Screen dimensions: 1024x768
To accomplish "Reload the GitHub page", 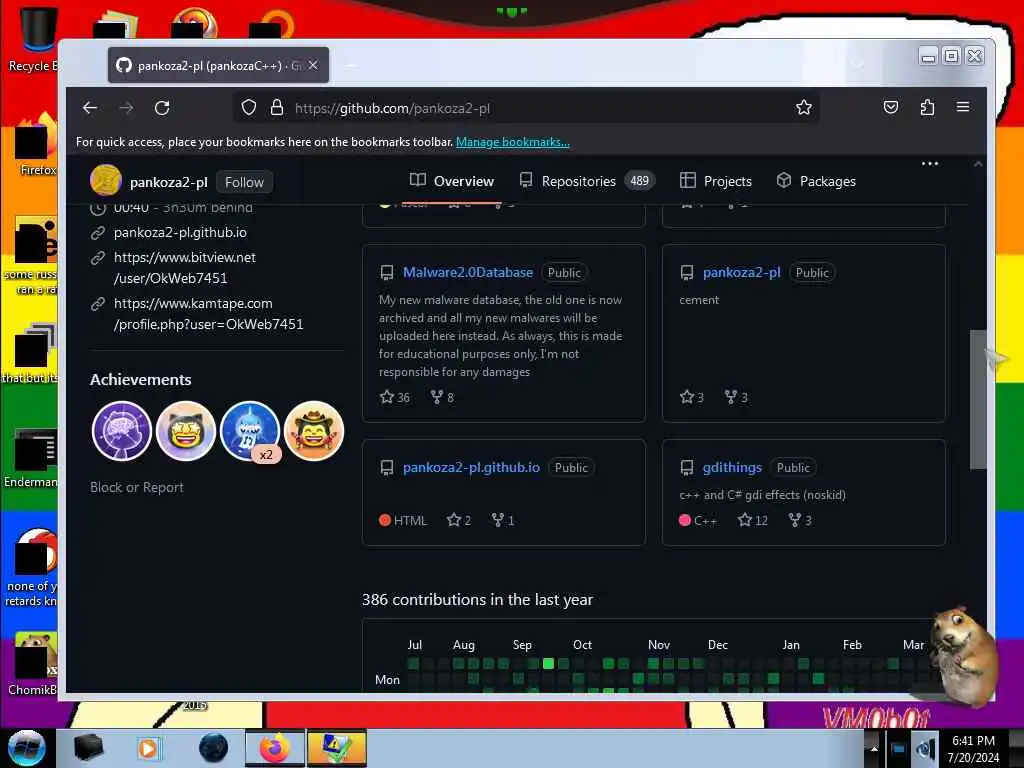I will 162,108.
